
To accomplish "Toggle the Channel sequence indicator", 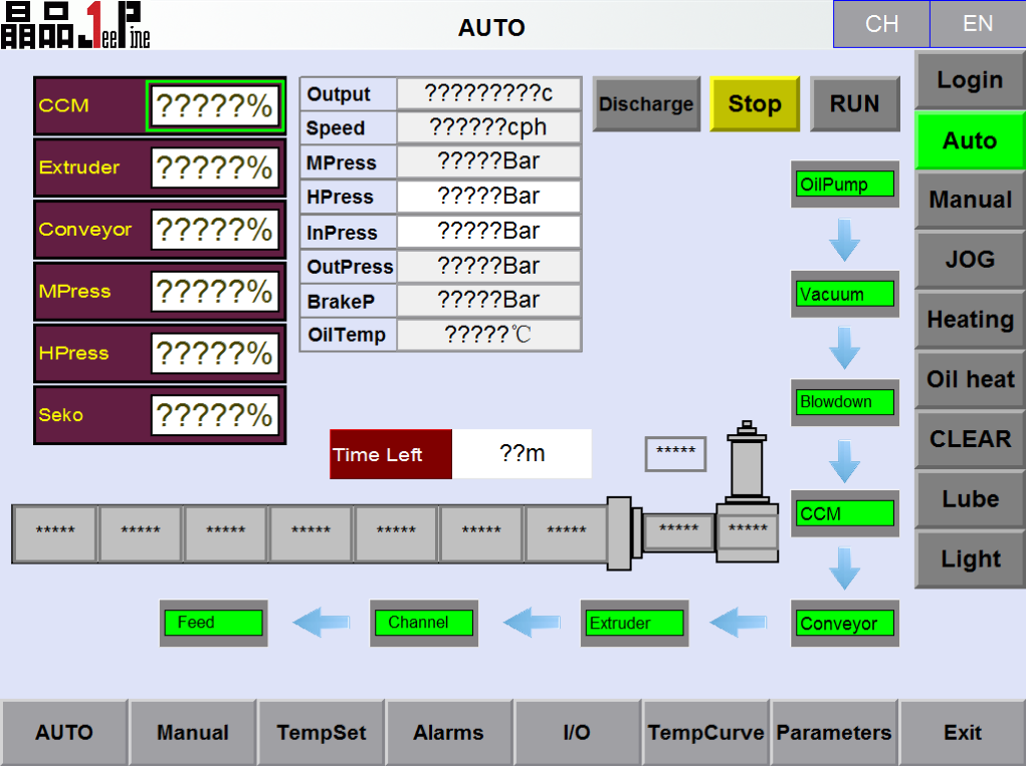I will pos(423,623).
